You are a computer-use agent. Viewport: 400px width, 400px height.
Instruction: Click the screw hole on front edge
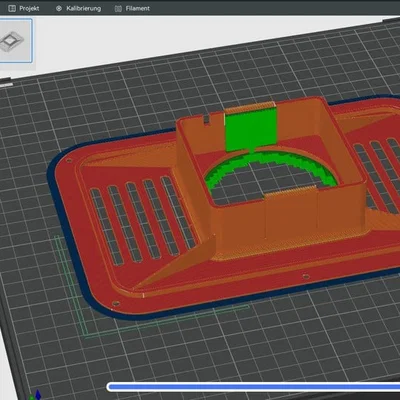pyautogui.click(x=305, y=276)
